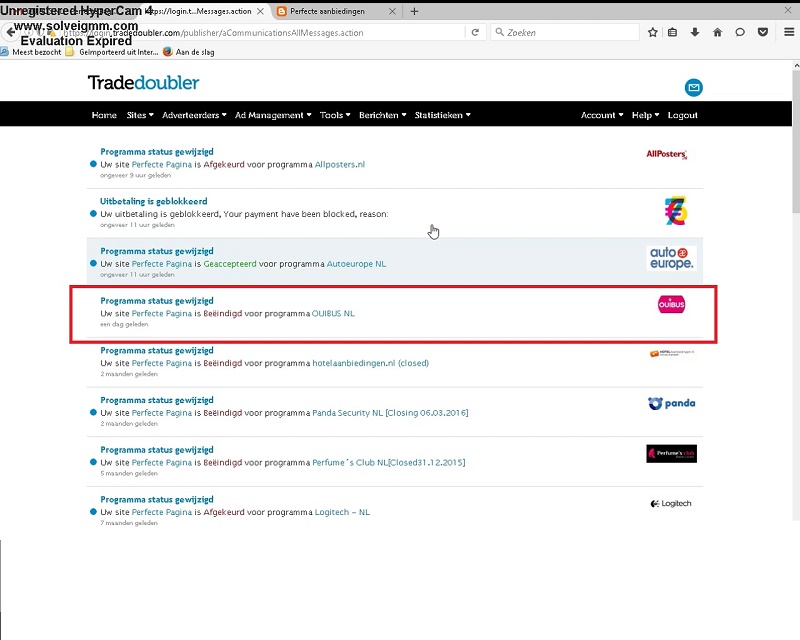Bookmark this page with the star icon
This screenshot has width=800, height=640.
click(x=653, y=32)
